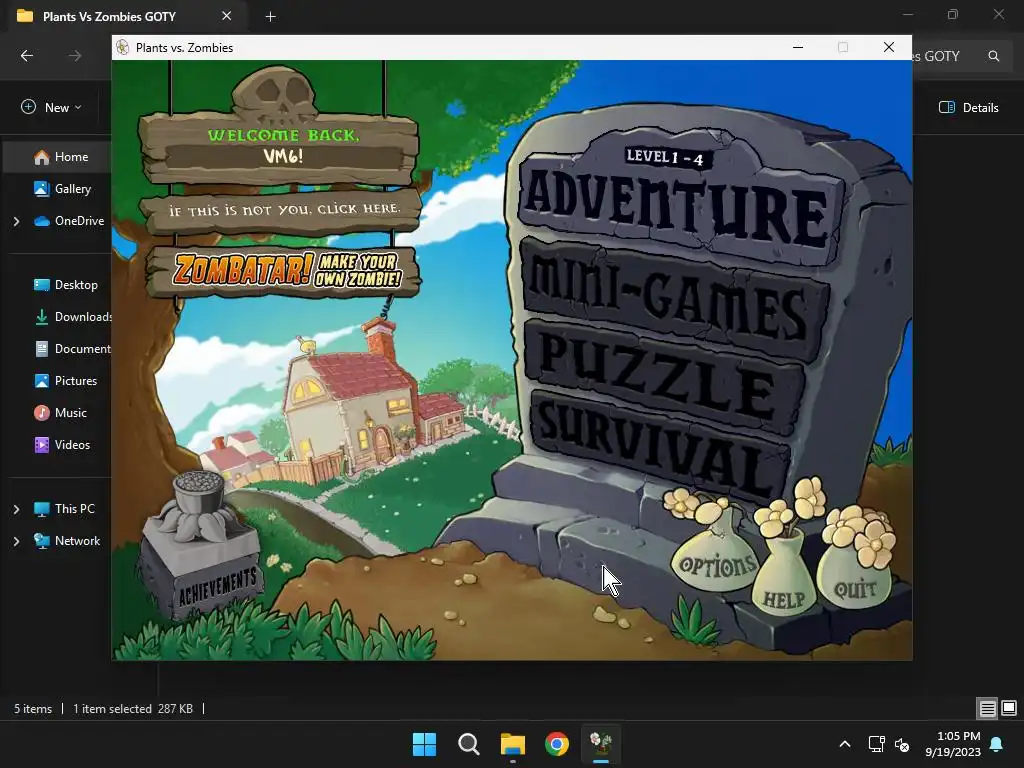Screen dimensions: 1024x768
Task: Add a new File Explorer tab
Action: pyautogui.click(x=270, y=16)
